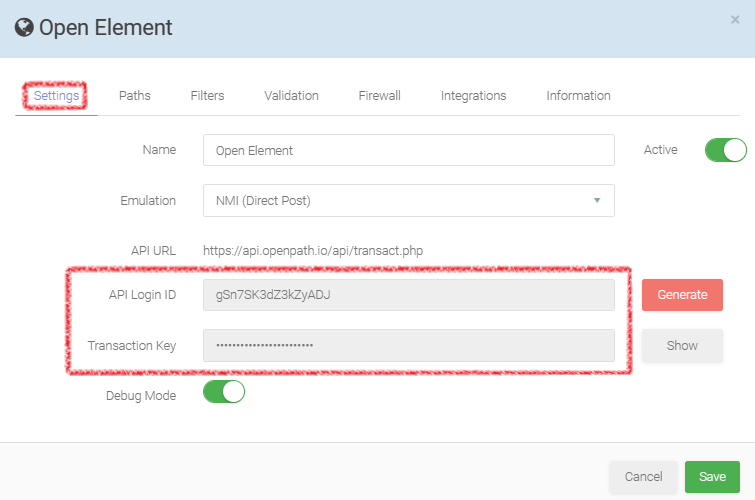Expand the Emulation dropdown

[x=408, y=200]
